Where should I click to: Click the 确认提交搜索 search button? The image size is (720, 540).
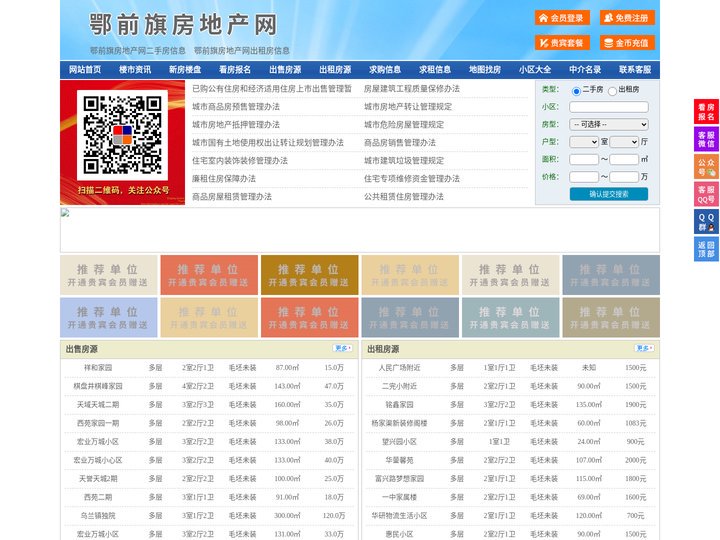[x=609, y=194]
